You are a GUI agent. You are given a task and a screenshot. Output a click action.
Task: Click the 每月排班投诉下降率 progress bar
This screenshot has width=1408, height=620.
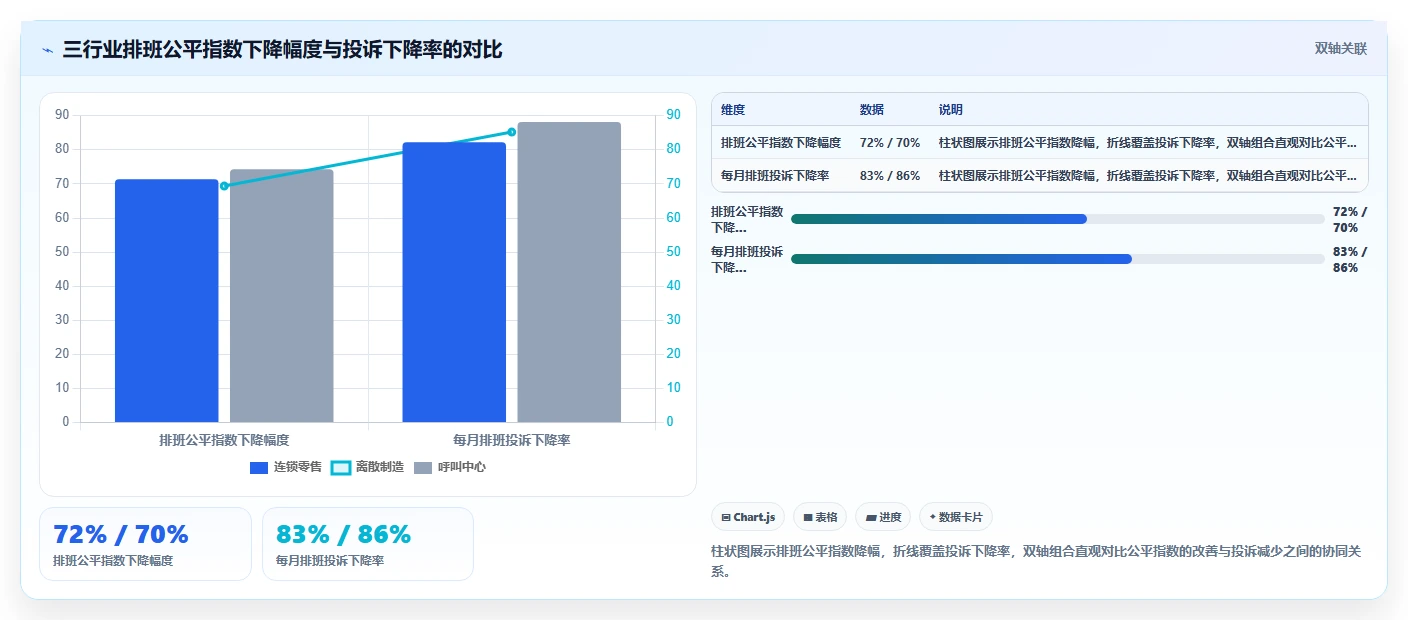point(1058,259)
